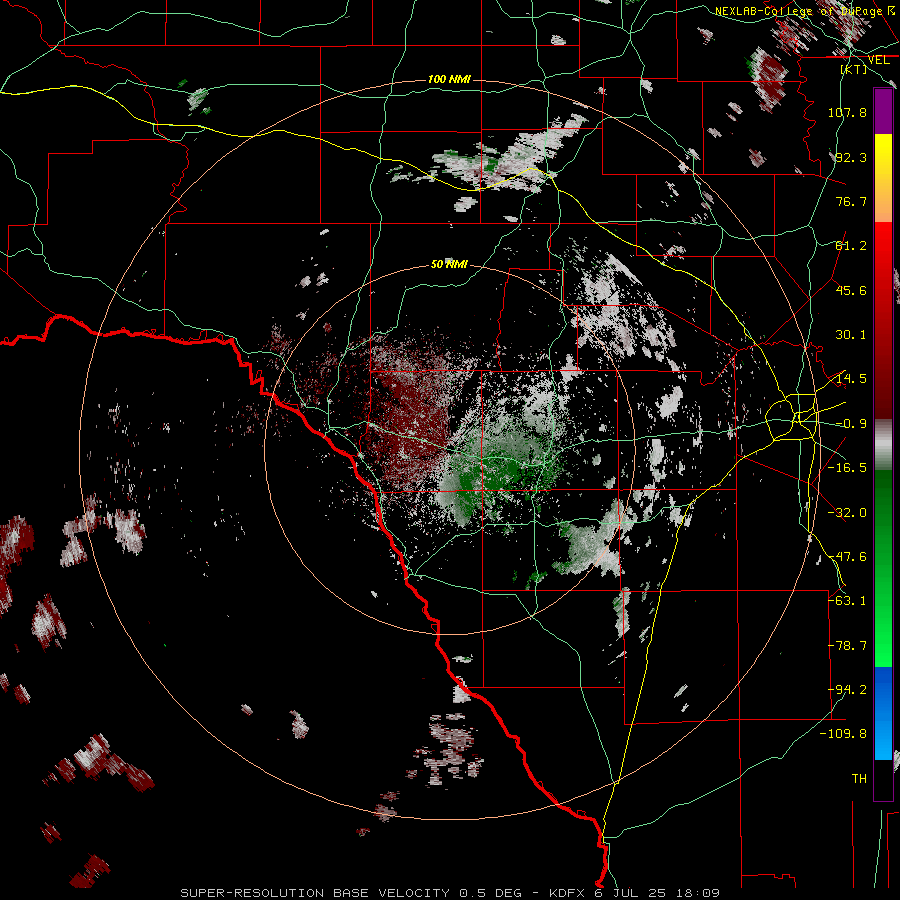Click the '45.6' scale value

click(851, 290)
